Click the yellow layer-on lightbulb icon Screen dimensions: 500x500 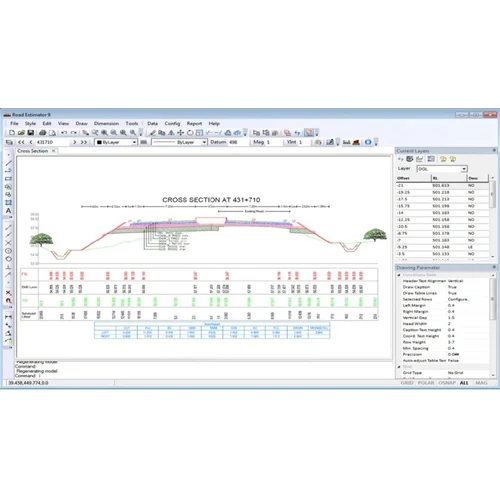pos(443,159)
